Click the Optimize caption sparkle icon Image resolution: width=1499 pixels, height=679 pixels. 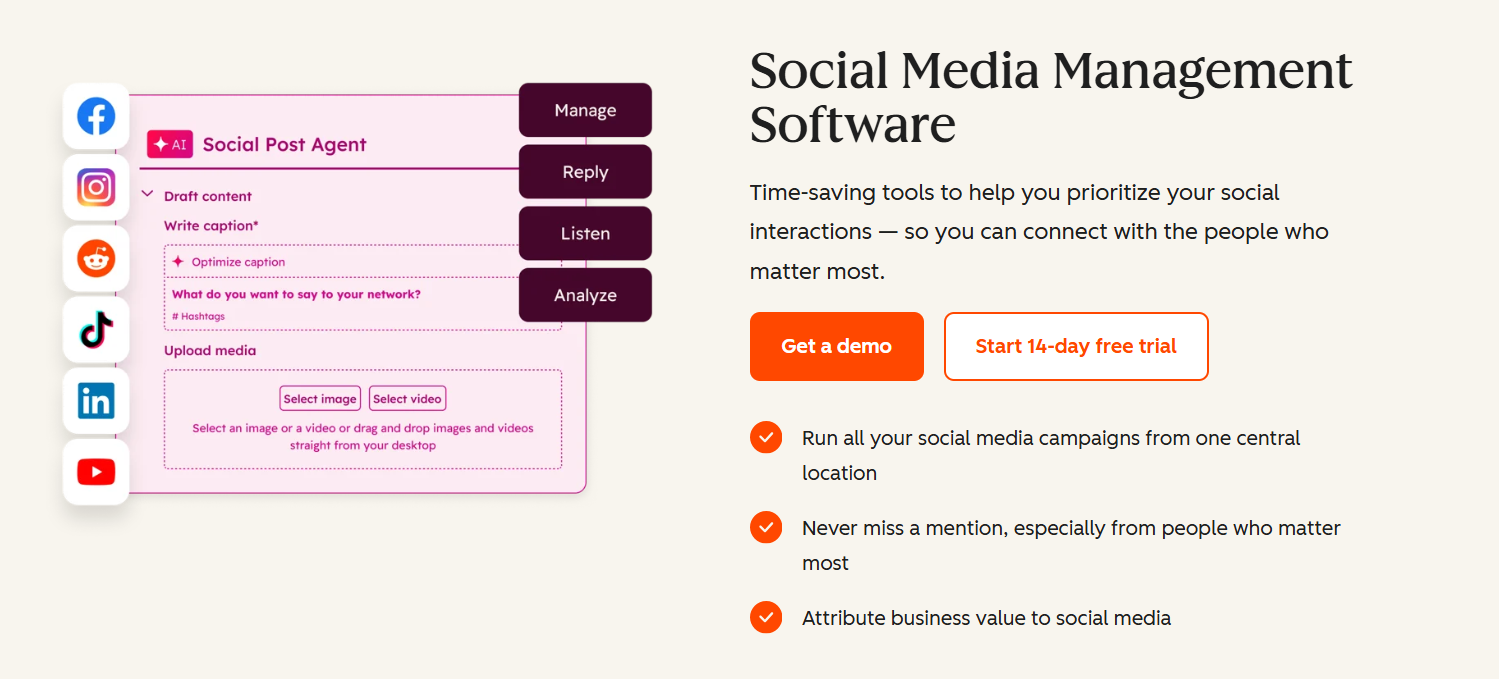coord(176,261)
